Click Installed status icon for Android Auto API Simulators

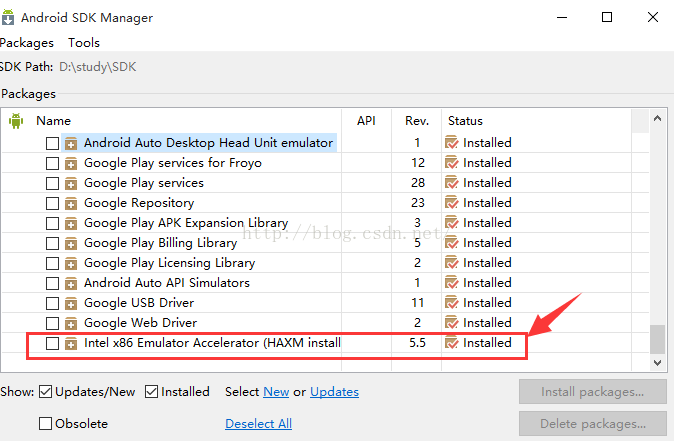(x=451, y=283)
